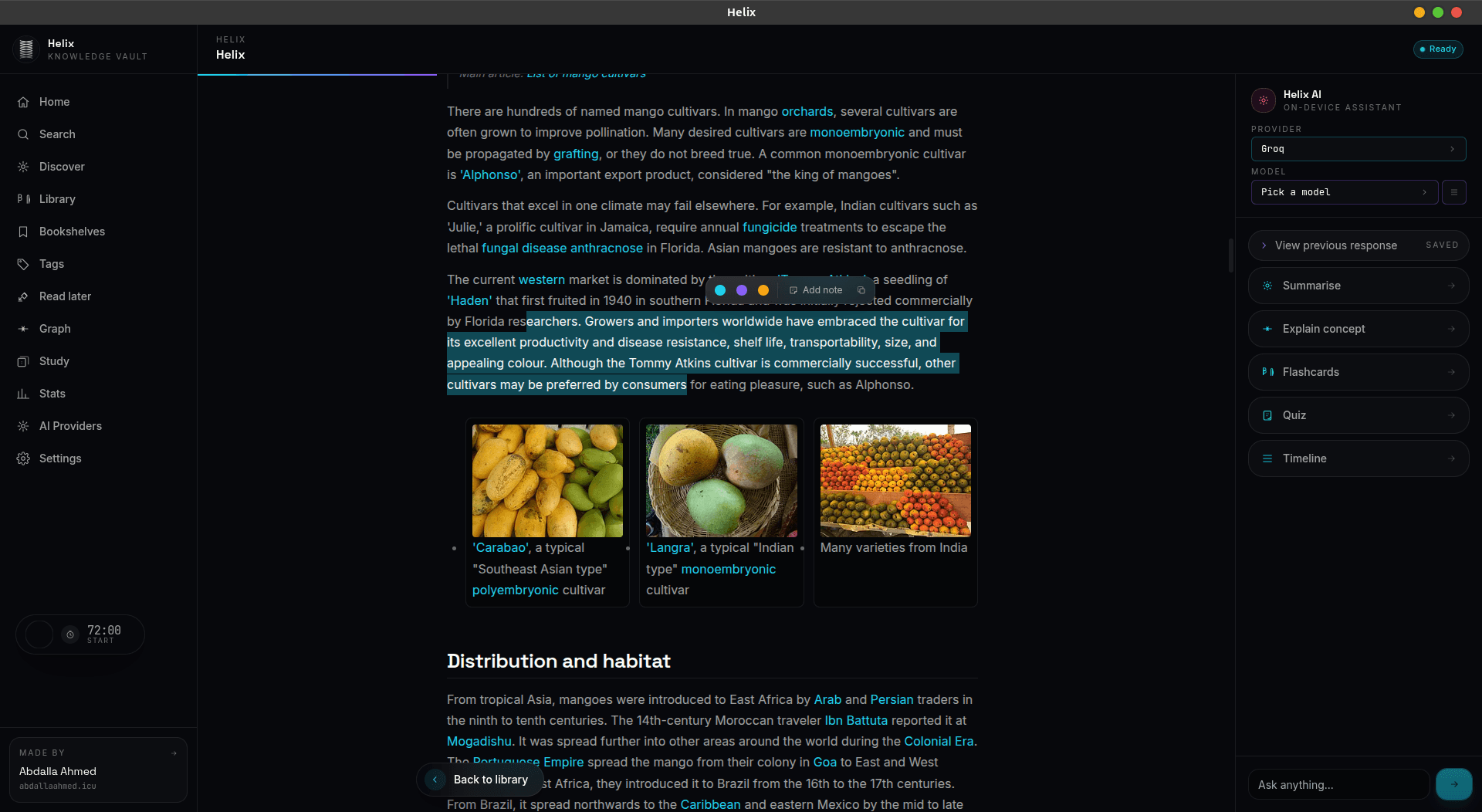Click the Ready status badge

[1438, 49]
